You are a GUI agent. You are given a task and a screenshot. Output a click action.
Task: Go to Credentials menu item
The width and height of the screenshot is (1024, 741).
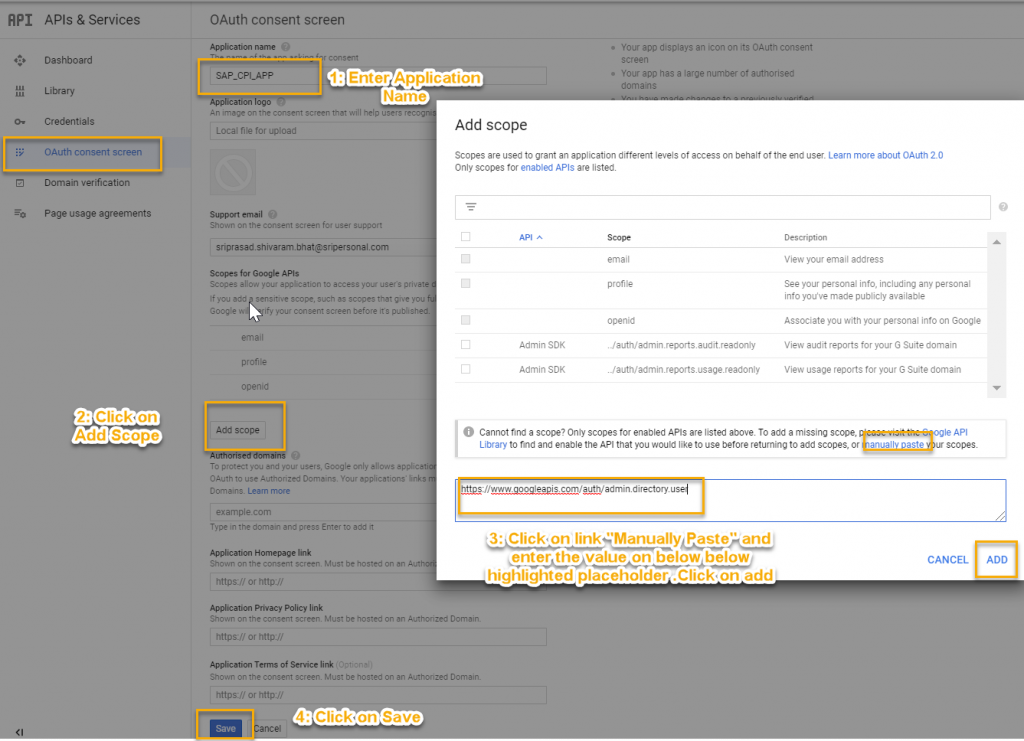[69, 121]
